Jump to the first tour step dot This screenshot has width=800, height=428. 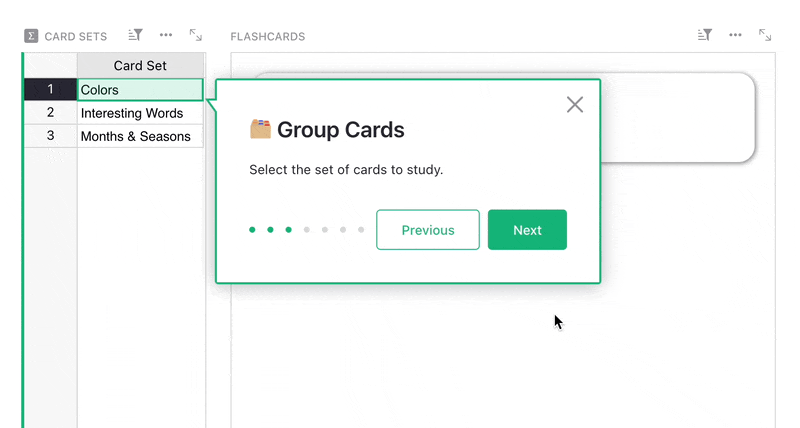click(252, 230)
